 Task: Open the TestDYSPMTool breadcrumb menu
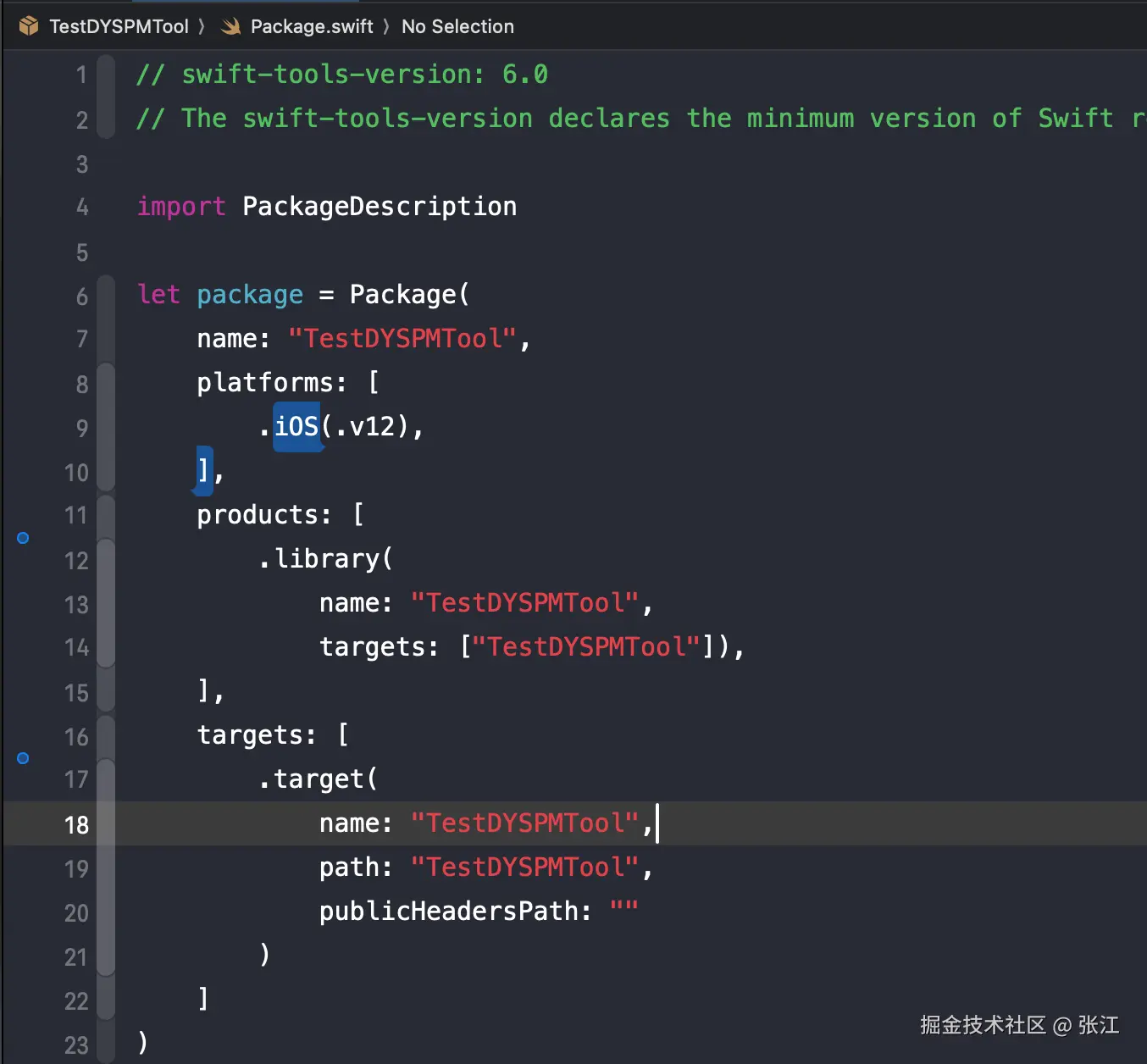click(119, 27)
